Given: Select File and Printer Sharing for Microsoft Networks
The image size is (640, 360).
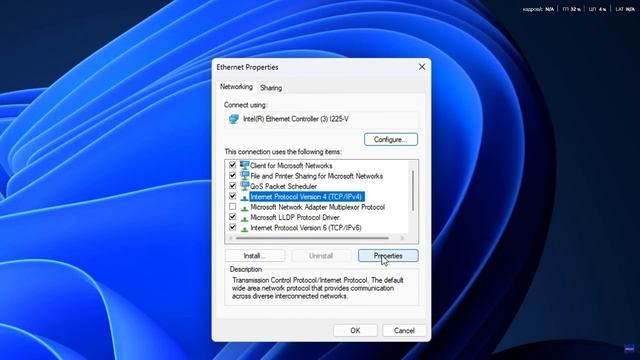Looking at the screenshot, I should coord(316,176).
